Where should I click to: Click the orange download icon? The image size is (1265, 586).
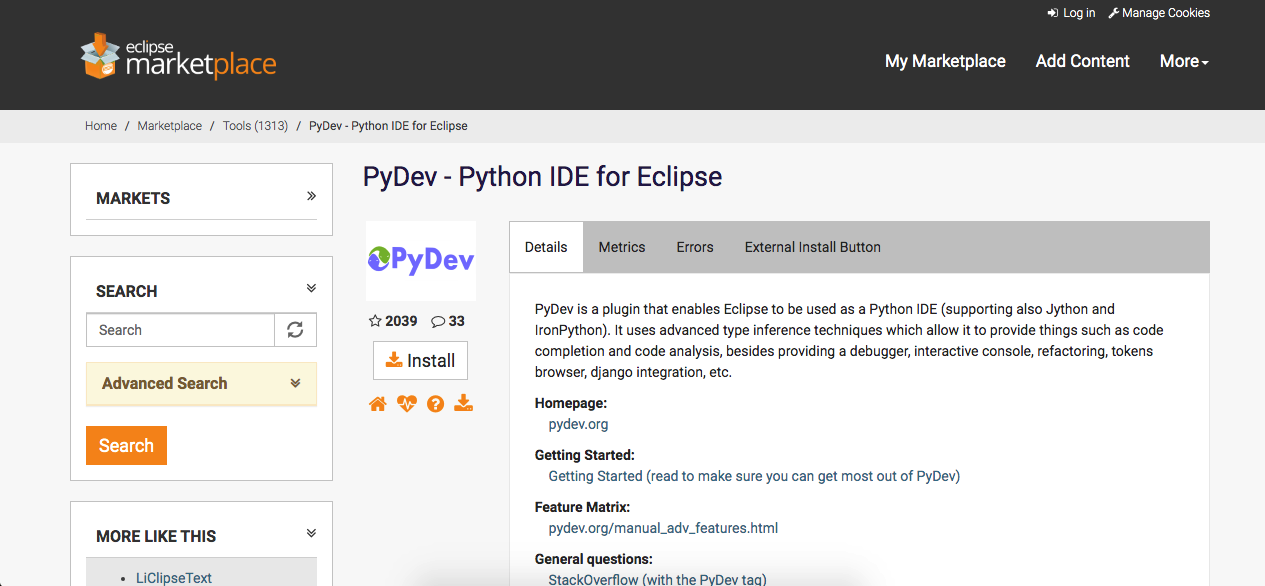(463, 403)
